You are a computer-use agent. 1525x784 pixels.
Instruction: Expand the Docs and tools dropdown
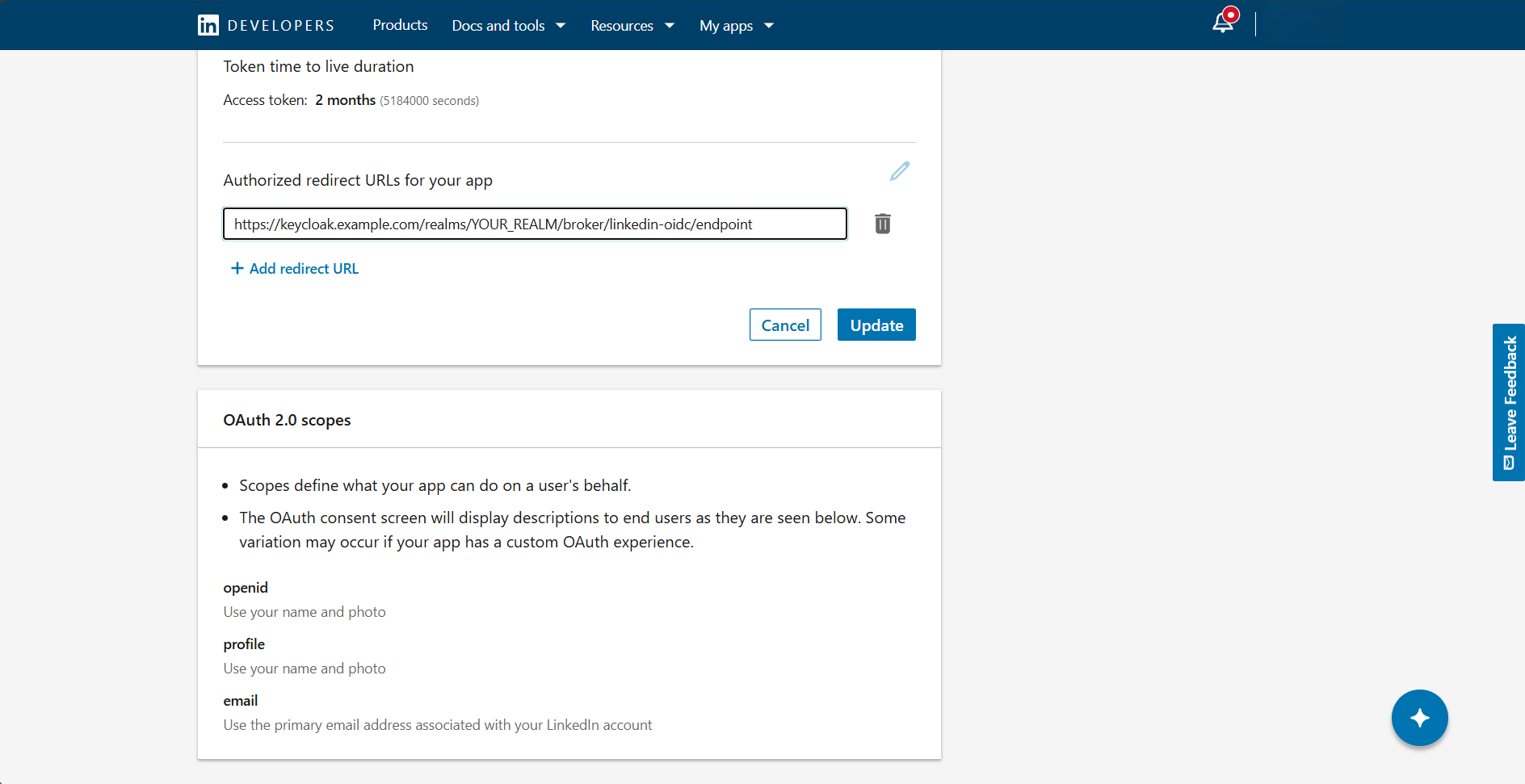click(508, 26)
